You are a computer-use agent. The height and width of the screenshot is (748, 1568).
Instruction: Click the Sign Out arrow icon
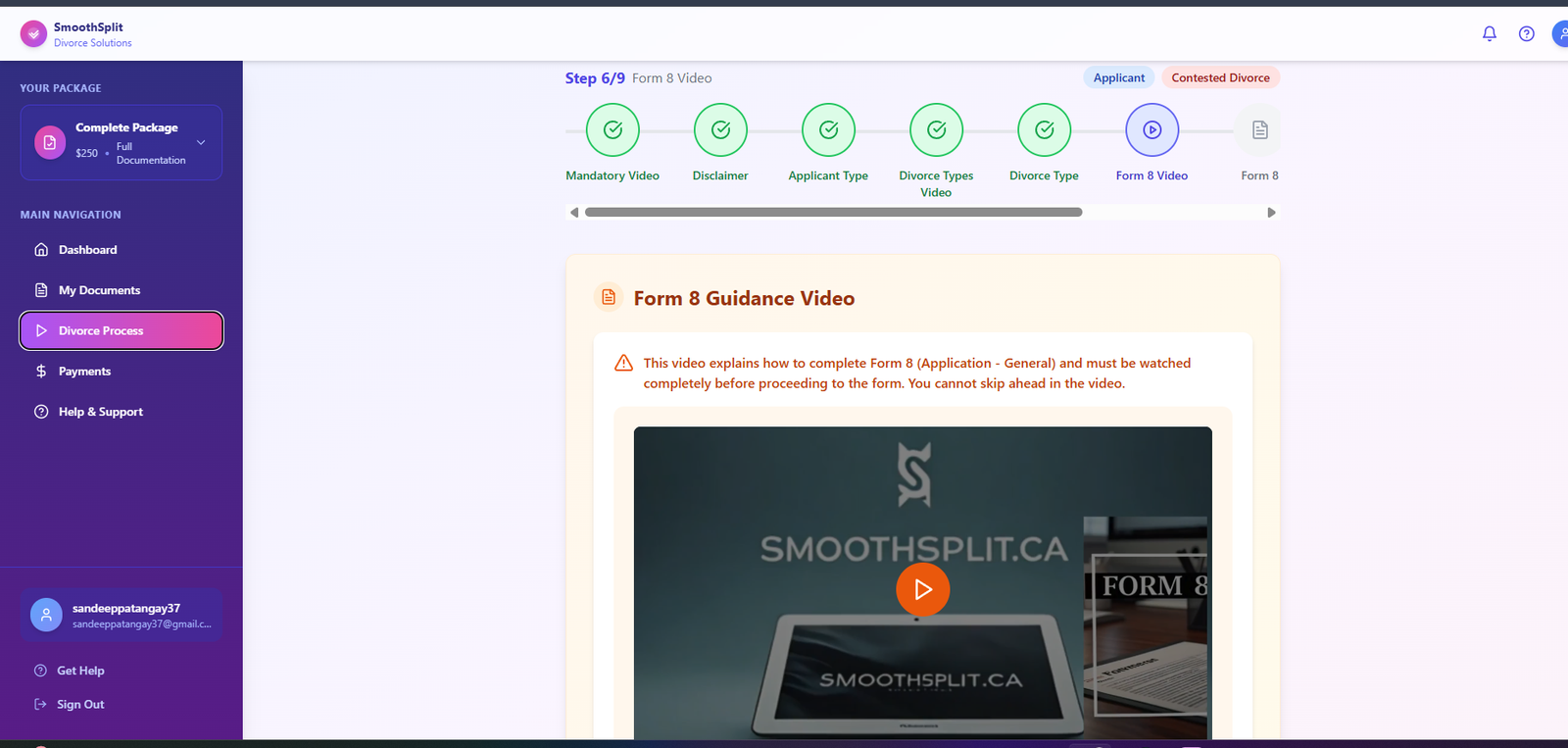point(40,704)
